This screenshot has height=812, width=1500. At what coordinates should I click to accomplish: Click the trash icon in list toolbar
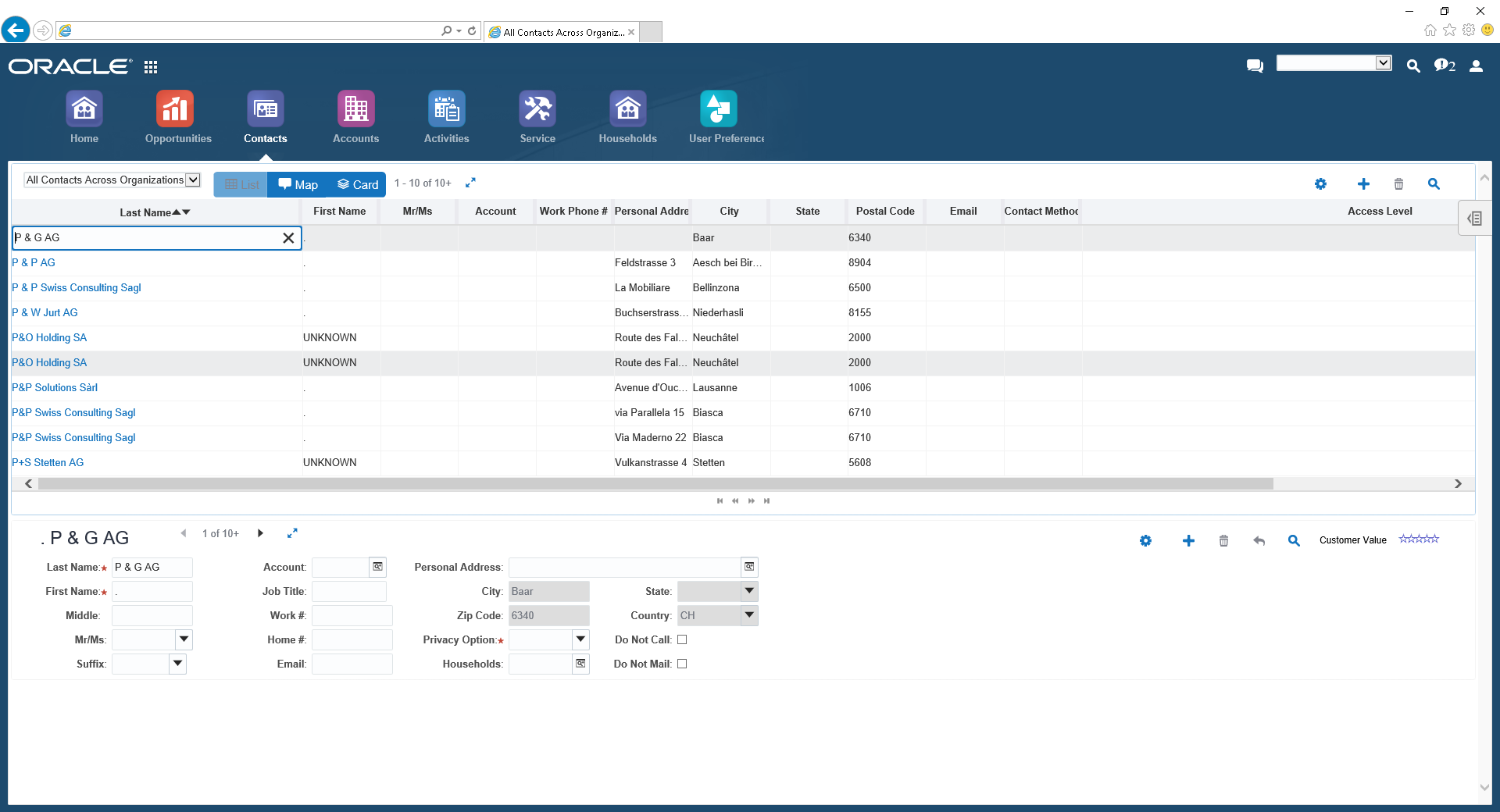(x=1398, y=183)
